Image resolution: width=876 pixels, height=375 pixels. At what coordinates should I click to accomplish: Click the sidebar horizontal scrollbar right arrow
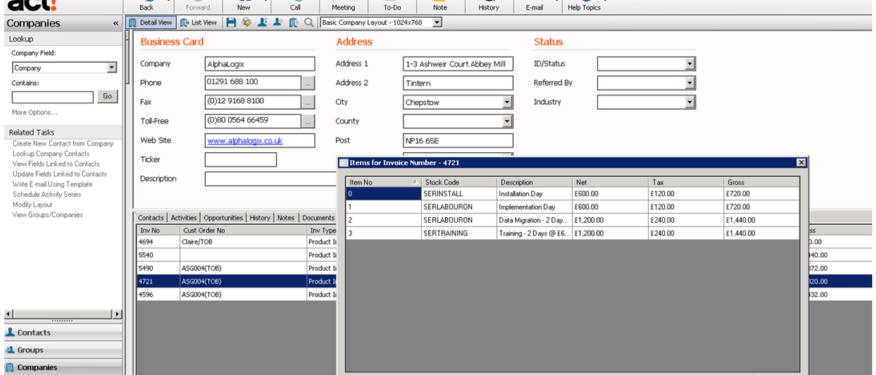(117, 314)
